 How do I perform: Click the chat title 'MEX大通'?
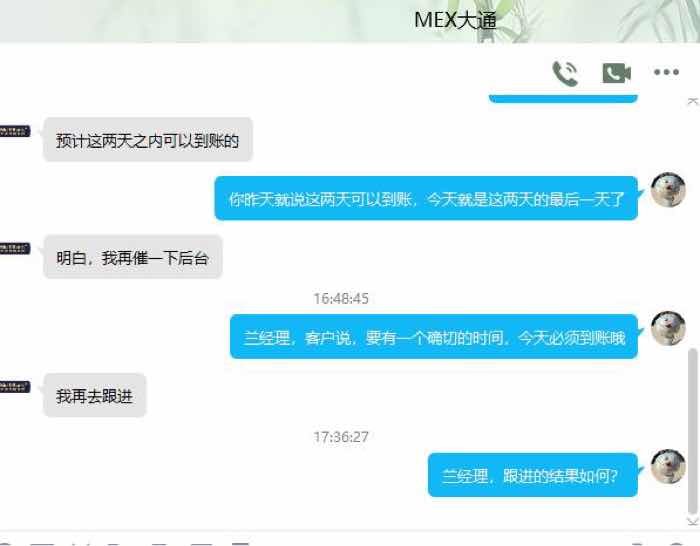click(x=455, y=20)
